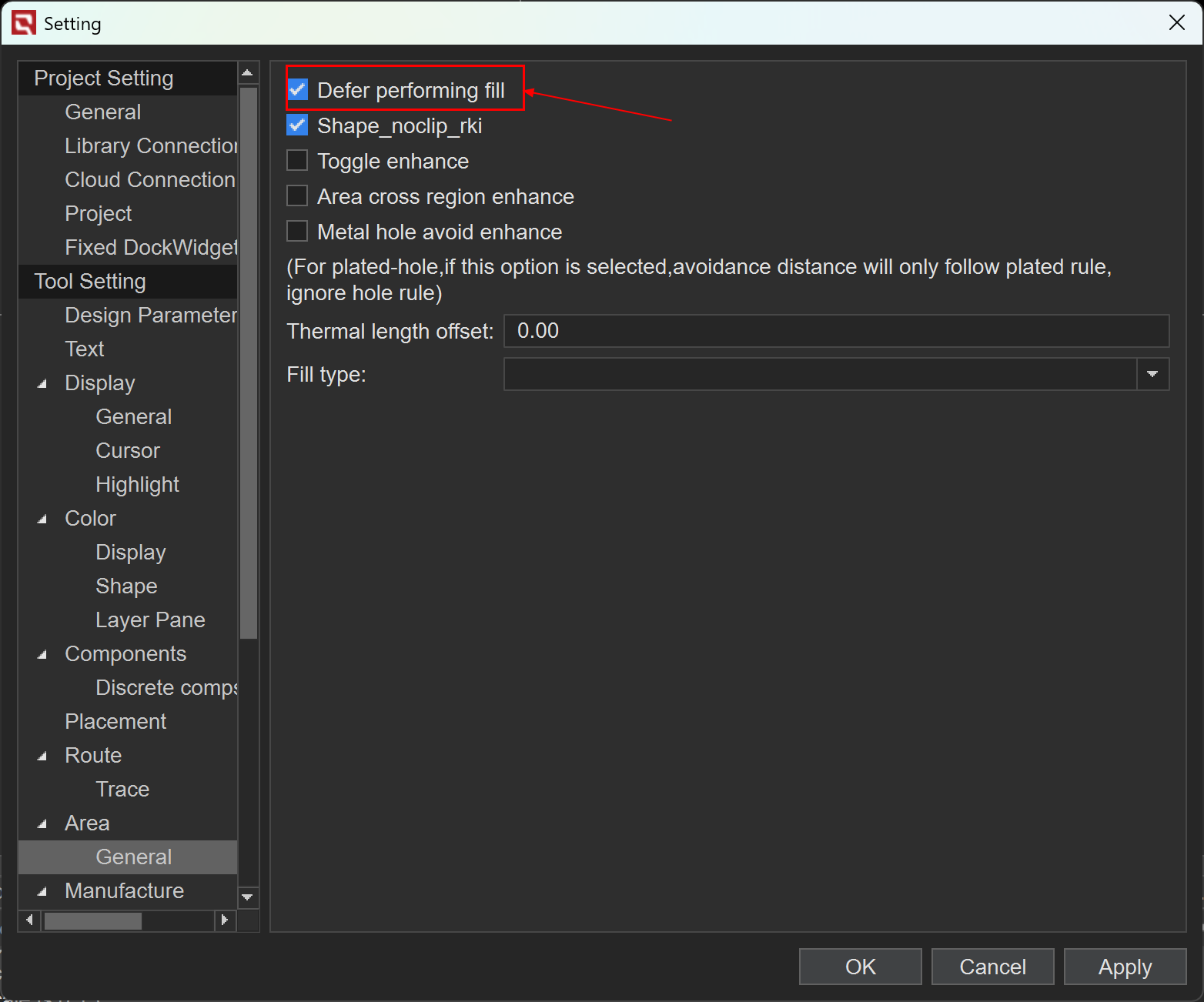Collapse the Color tree section
The image size is (1204, 1002).
point(42,519)
